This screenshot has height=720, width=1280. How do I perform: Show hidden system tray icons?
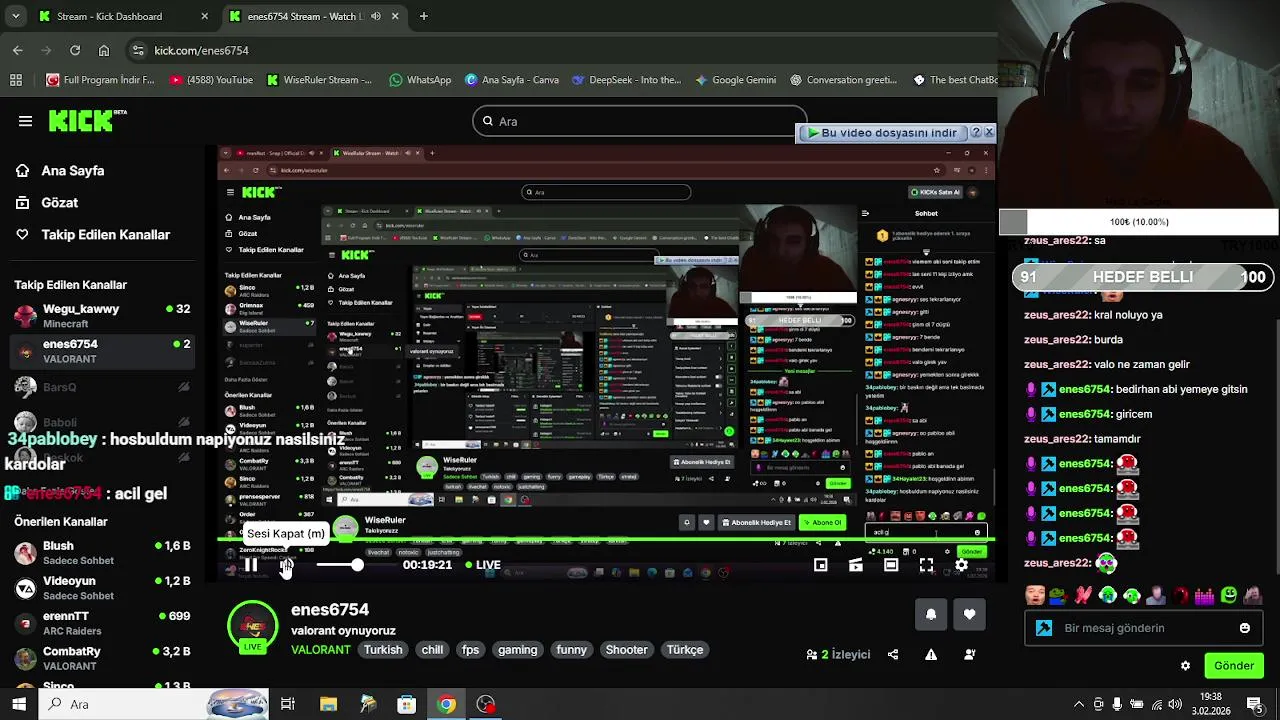point(1080,705)
